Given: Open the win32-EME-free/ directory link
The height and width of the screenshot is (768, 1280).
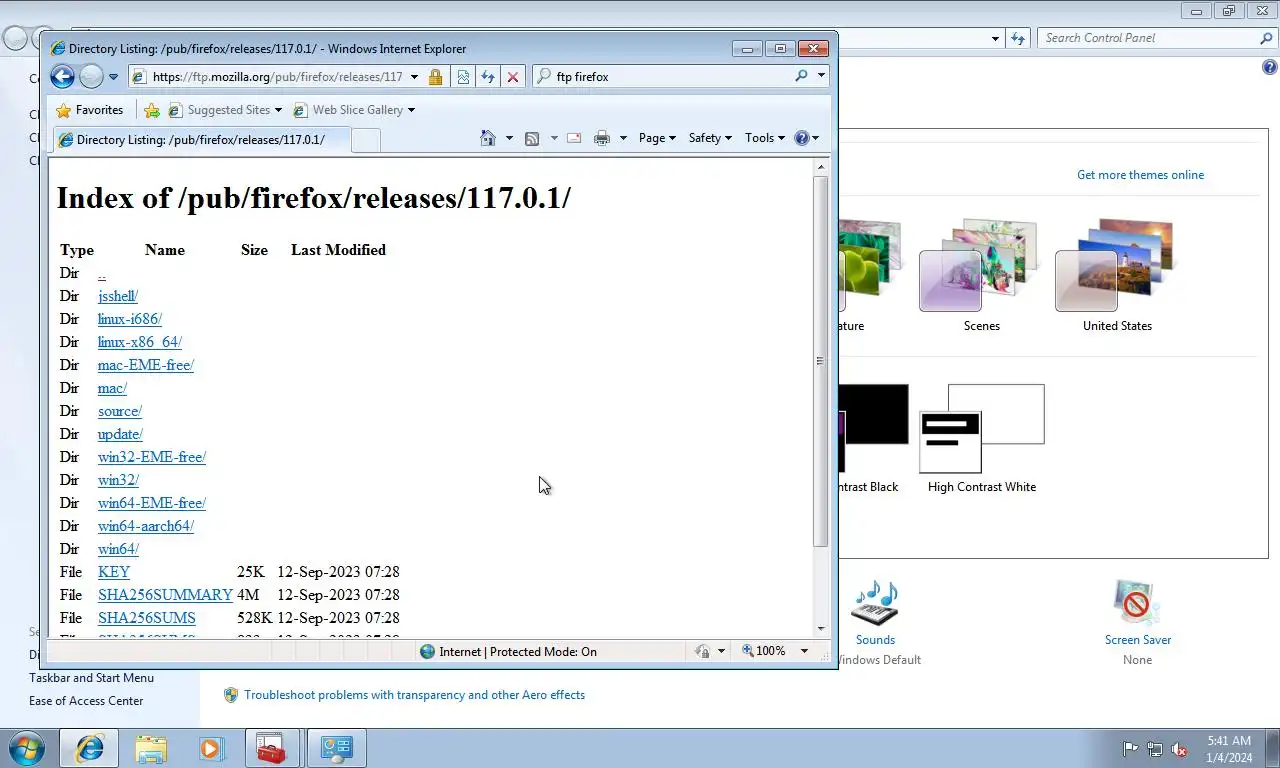Looking at the screenshot, I should tap(152, 457).
